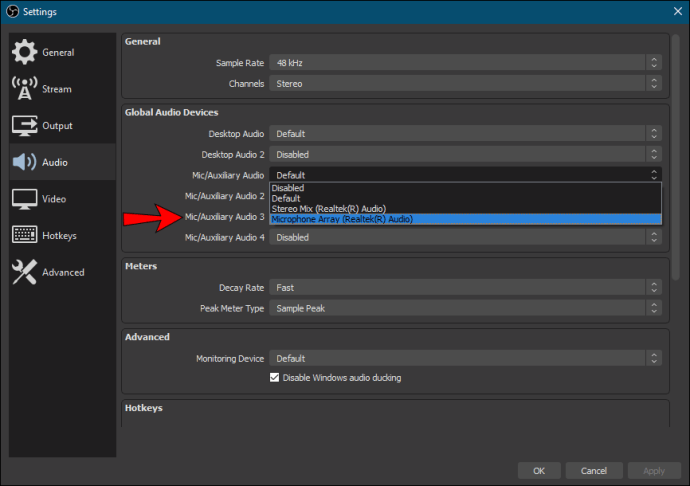Viewport: 690px width, 486px height.
Task: Click the Hotkeys keyboard icon
Action: [x=24, y=235]
